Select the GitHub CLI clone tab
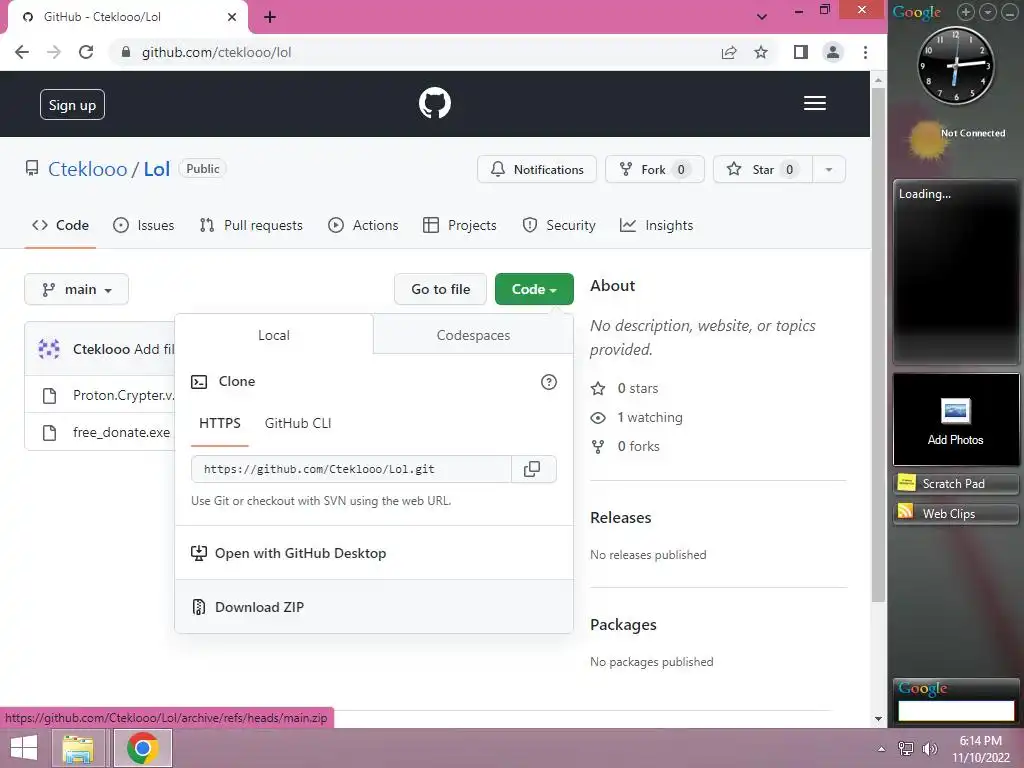 298,423
